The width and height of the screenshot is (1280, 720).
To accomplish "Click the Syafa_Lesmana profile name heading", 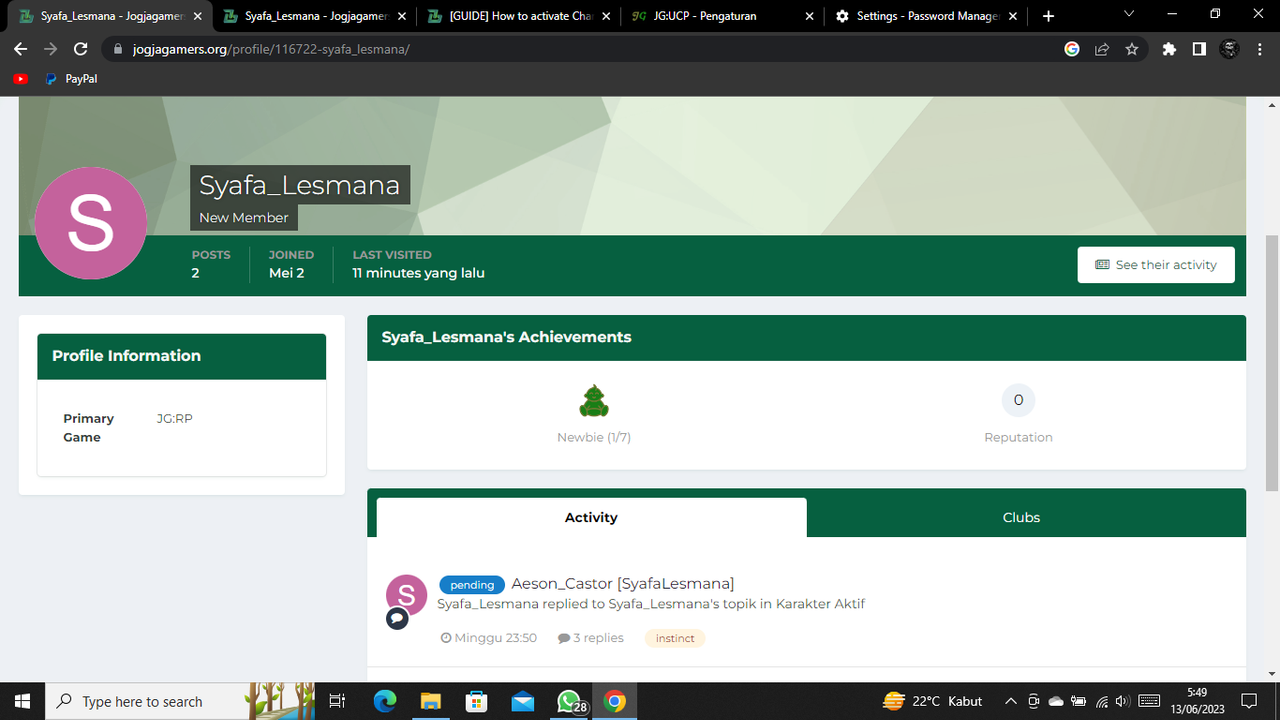I will [299, 185].
